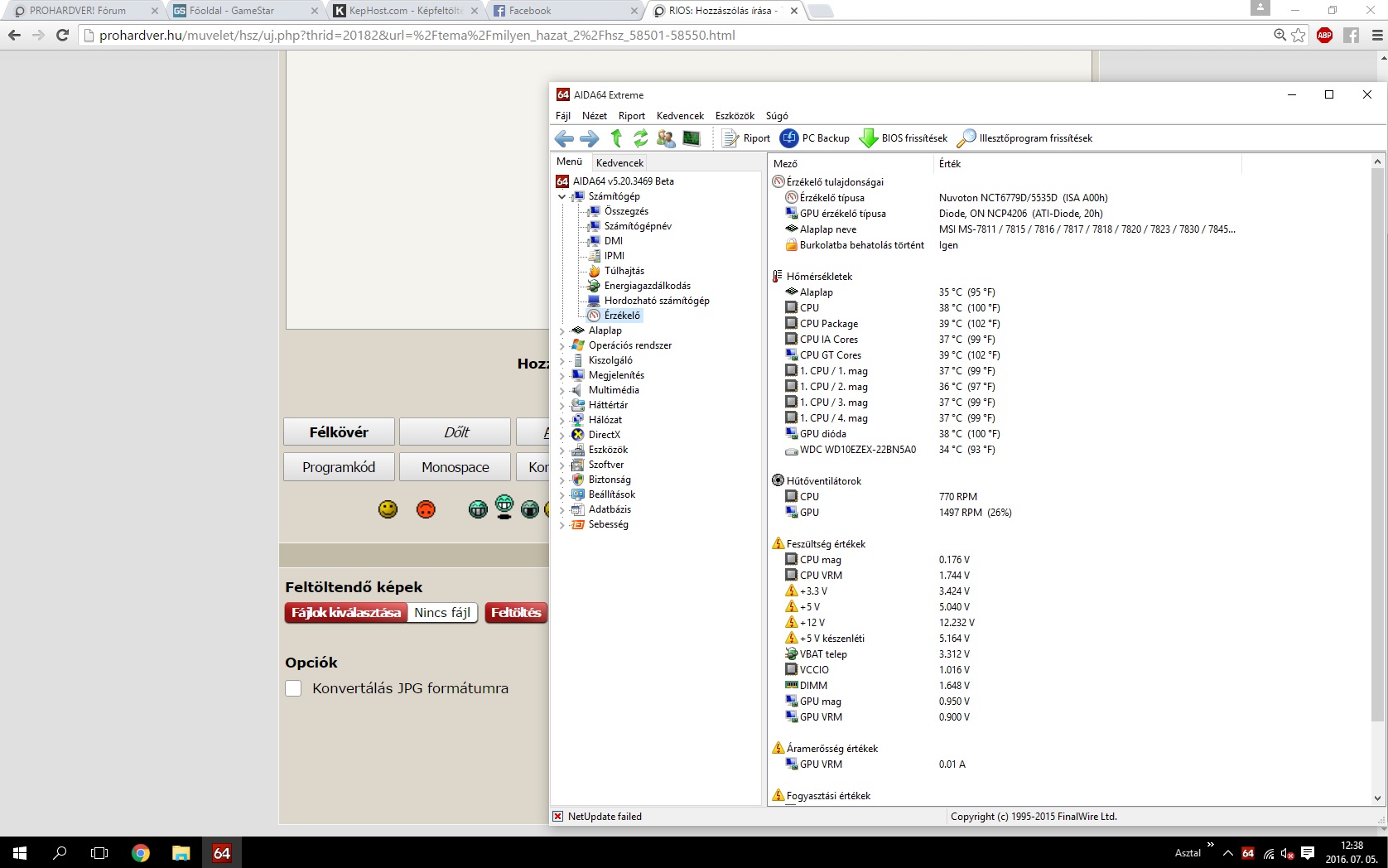1388x868 pixels.
Task: Expand the Szoftver tree node
Action: coord(562,465)
